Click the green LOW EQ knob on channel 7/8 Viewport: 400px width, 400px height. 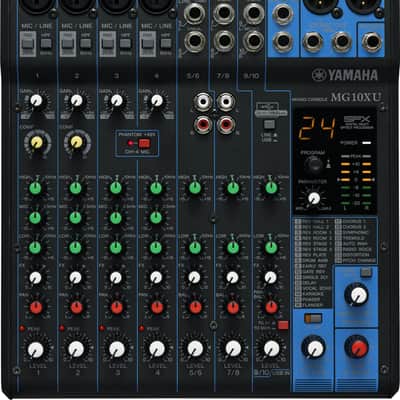(x=233, y=248)
